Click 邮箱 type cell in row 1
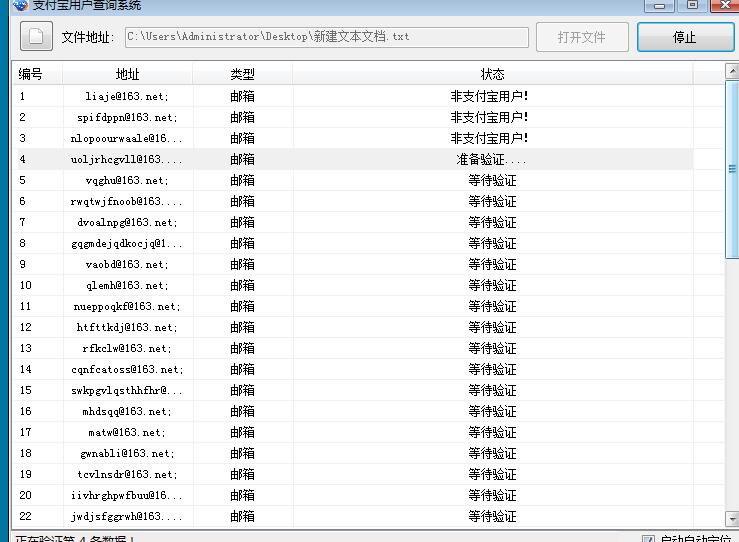This screenshot has height=542, width=739. tap(242, 96)
